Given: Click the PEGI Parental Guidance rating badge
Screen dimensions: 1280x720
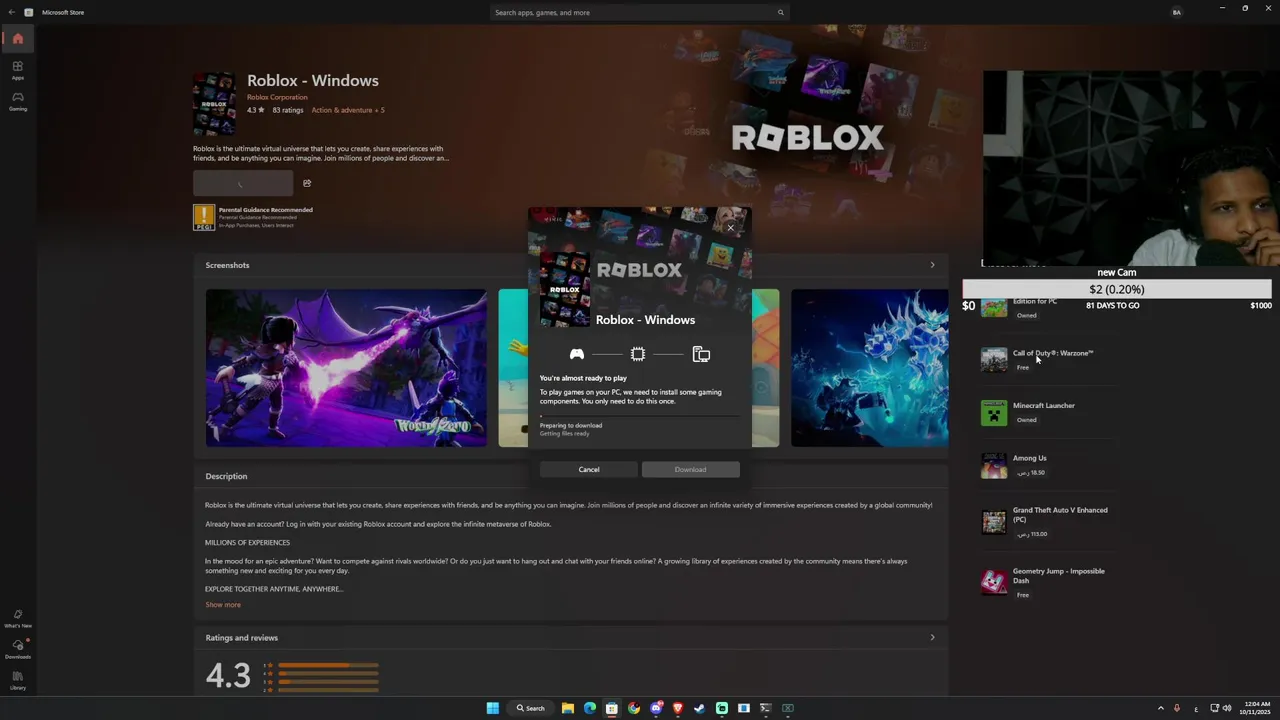Looking at the screenshot, I should tap(204, 217).
